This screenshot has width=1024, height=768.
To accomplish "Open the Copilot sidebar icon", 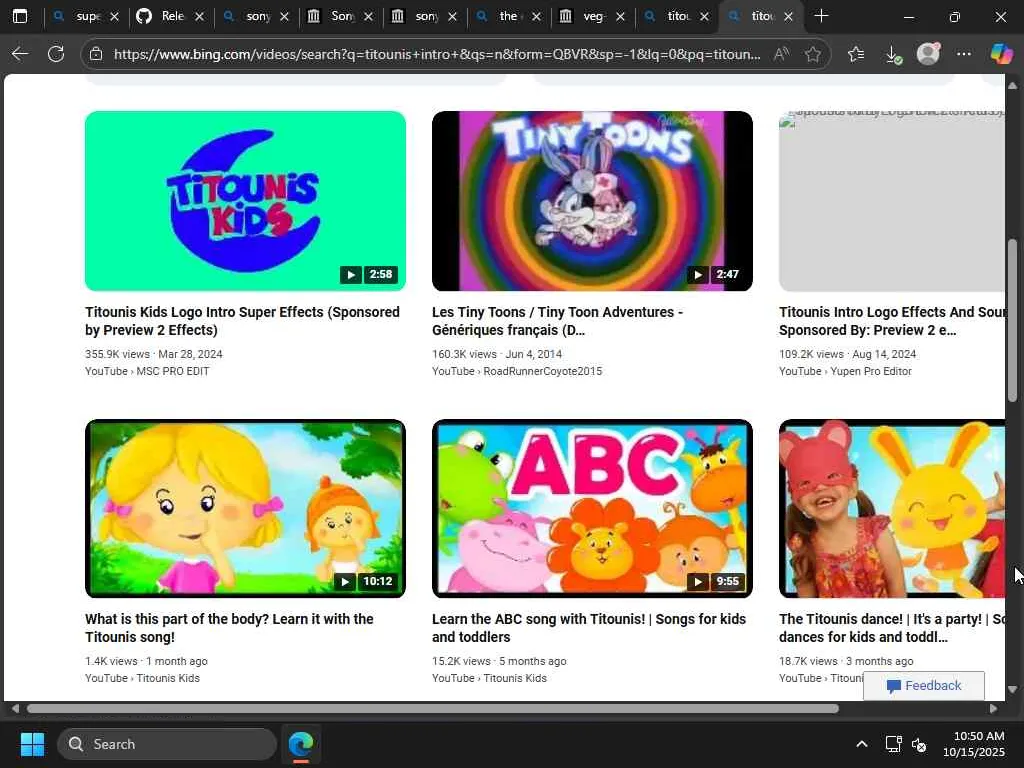I will (x=1001, y=54).
